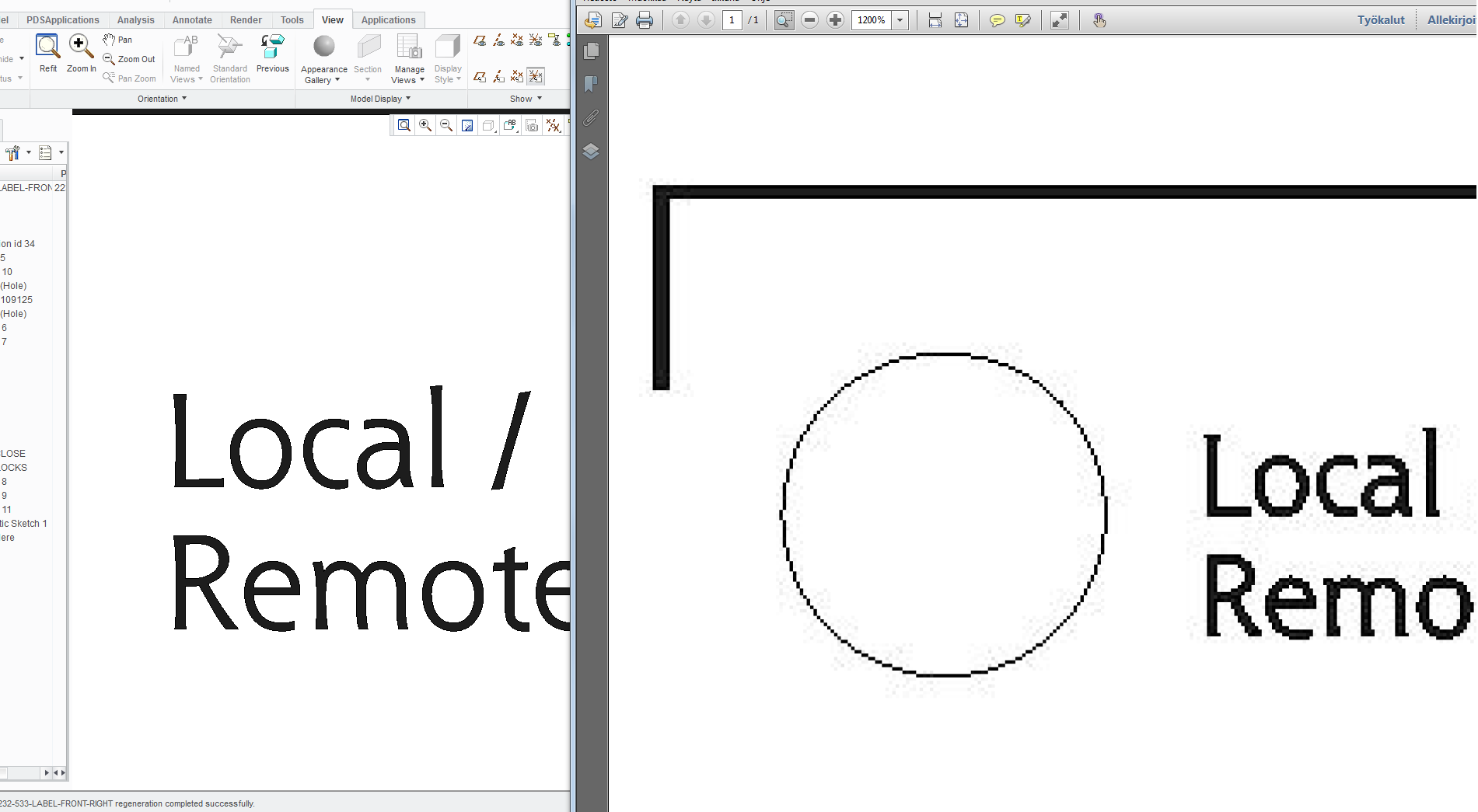Switch to the Applications ribbon tab
This screenshot has height=812, width=1478.
[x=388, y=19]
